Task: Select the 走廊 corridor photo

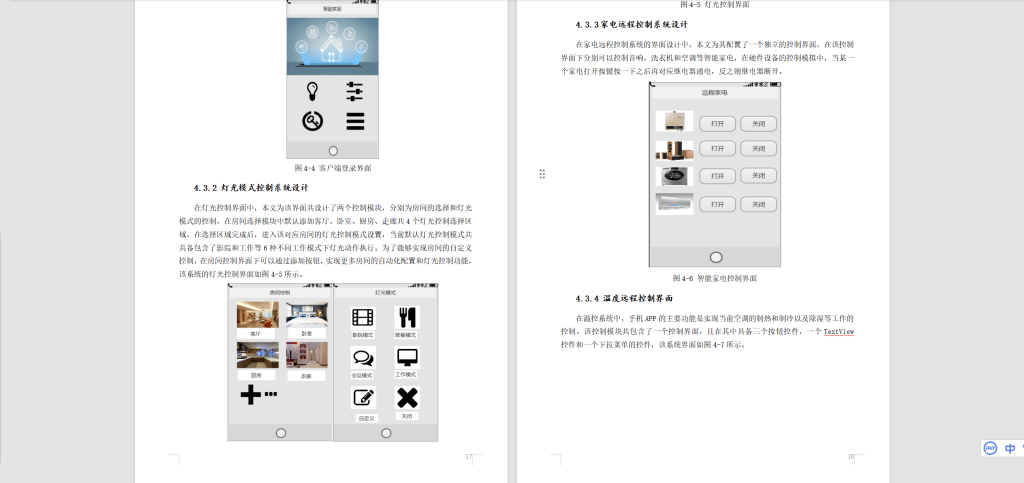Action: pyautogui.click(x=307, y=355)
